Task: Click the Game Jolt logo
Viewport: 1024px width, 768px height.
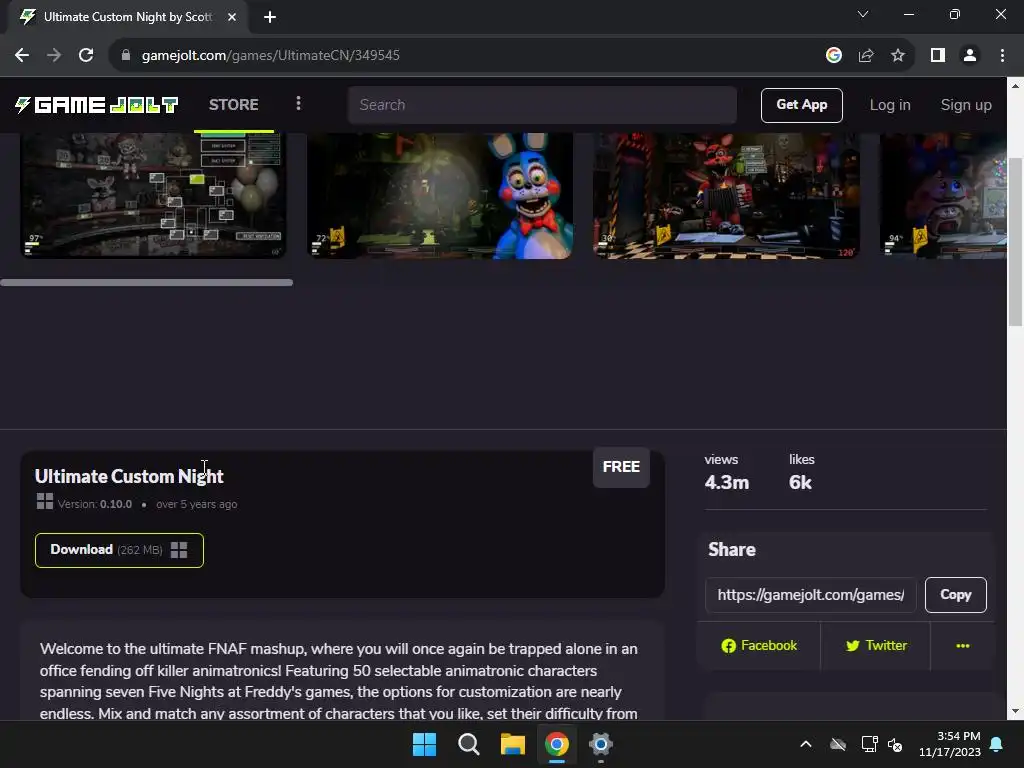Action: (x=97, y=104)
